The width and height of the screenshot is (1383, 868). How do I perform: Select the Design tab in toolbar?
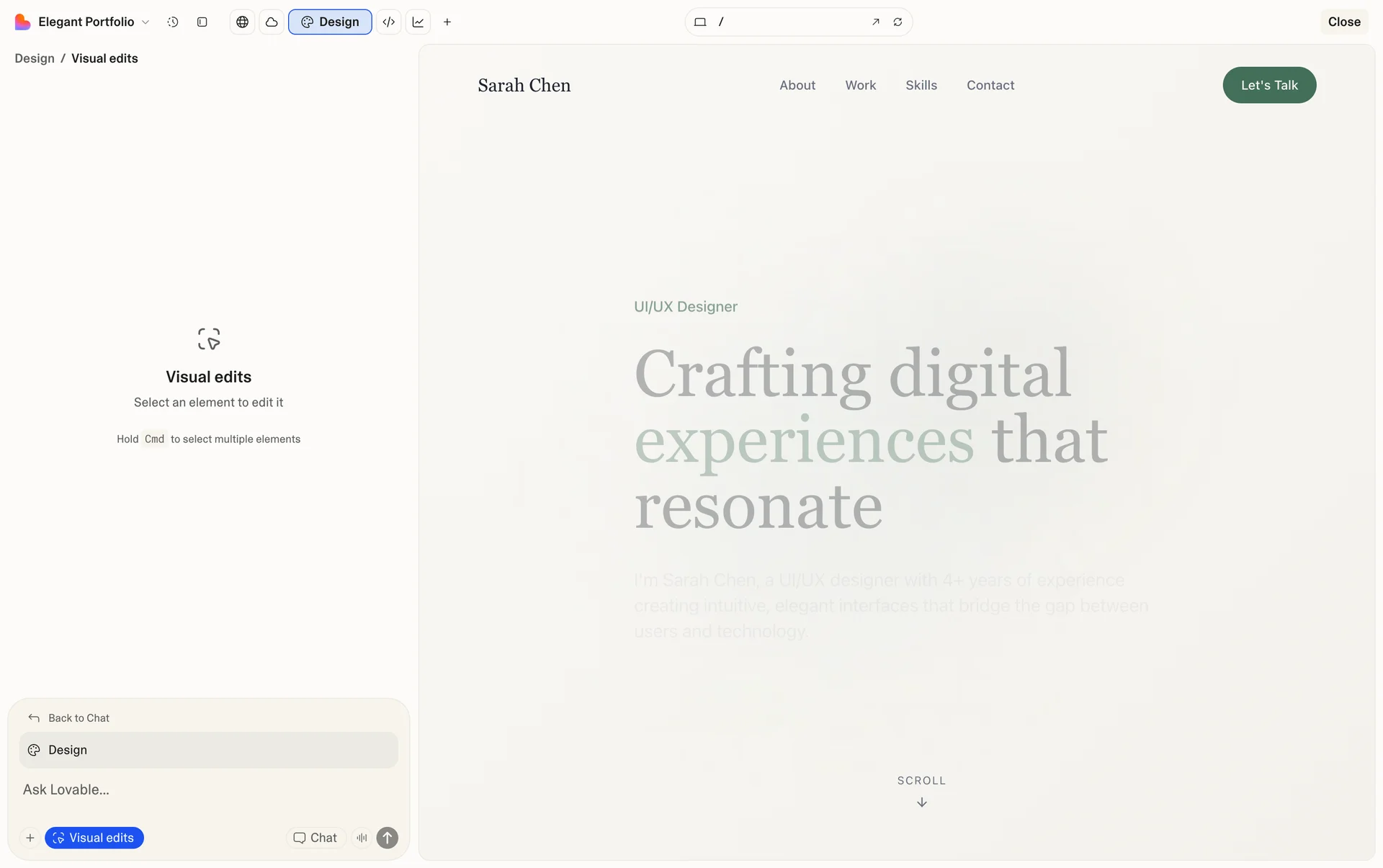330,22
